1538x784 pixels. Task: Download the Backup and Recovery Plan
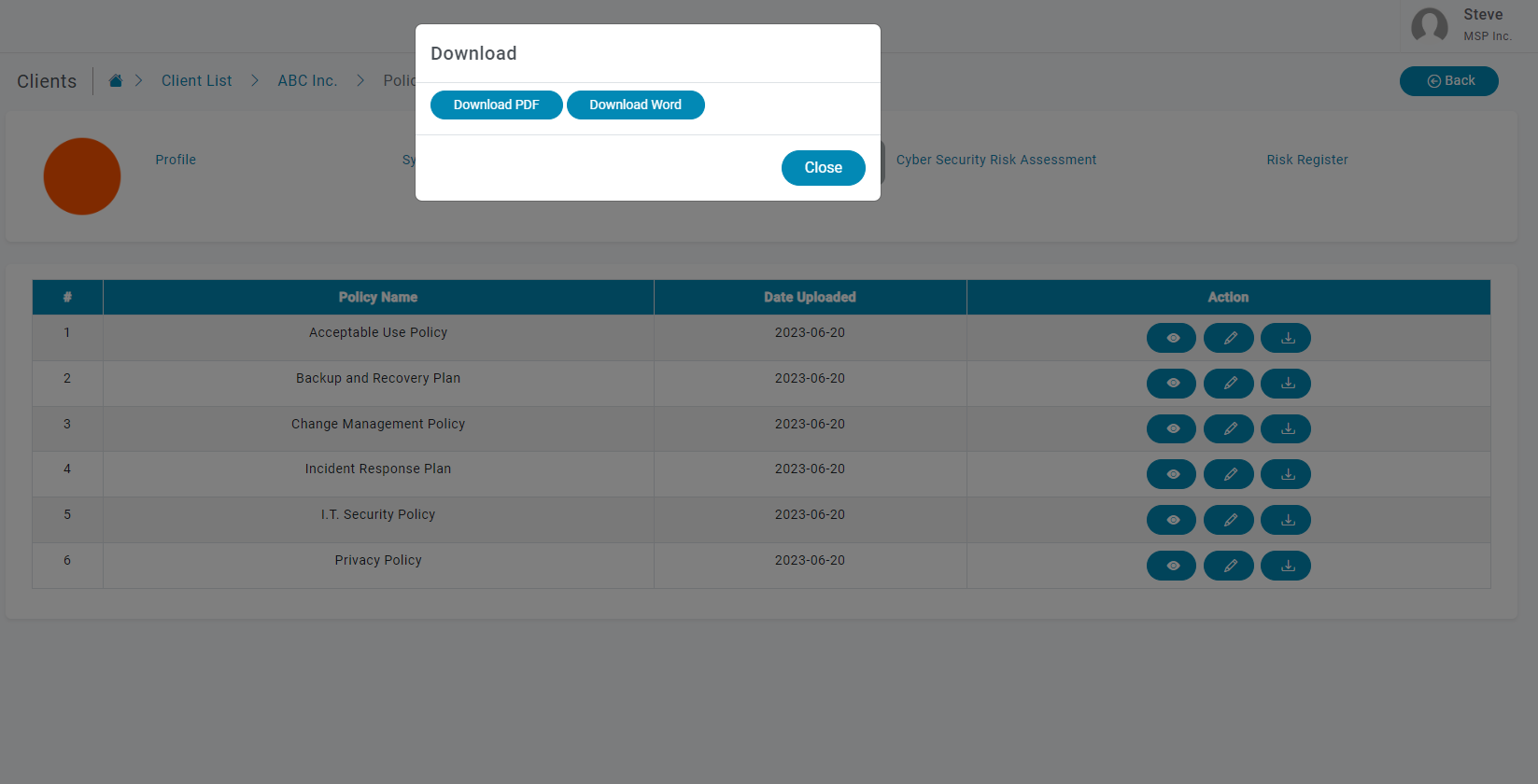(x=1286, y=384)
